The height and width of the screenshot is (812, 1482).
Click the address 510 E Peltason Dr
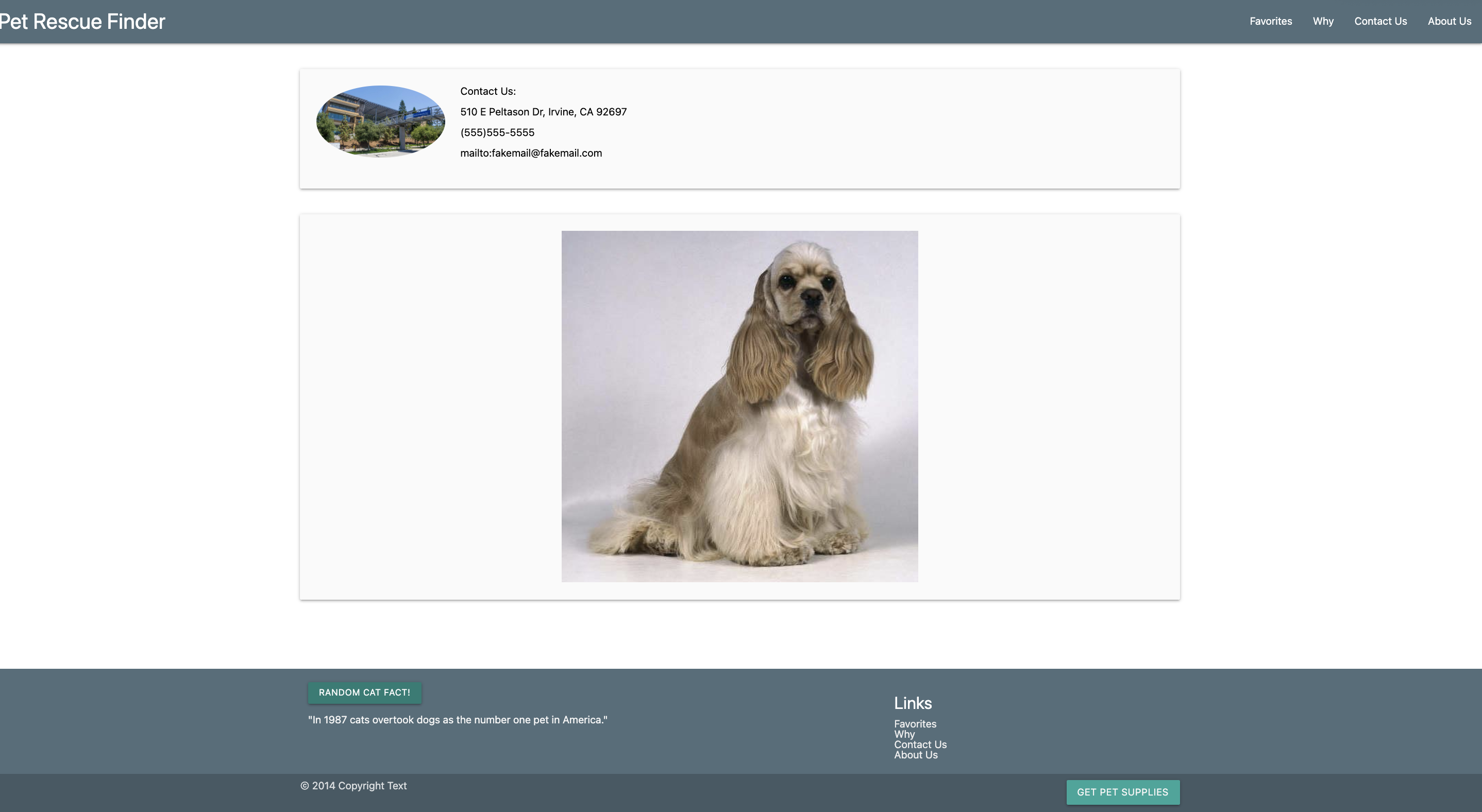coord(543,112)
